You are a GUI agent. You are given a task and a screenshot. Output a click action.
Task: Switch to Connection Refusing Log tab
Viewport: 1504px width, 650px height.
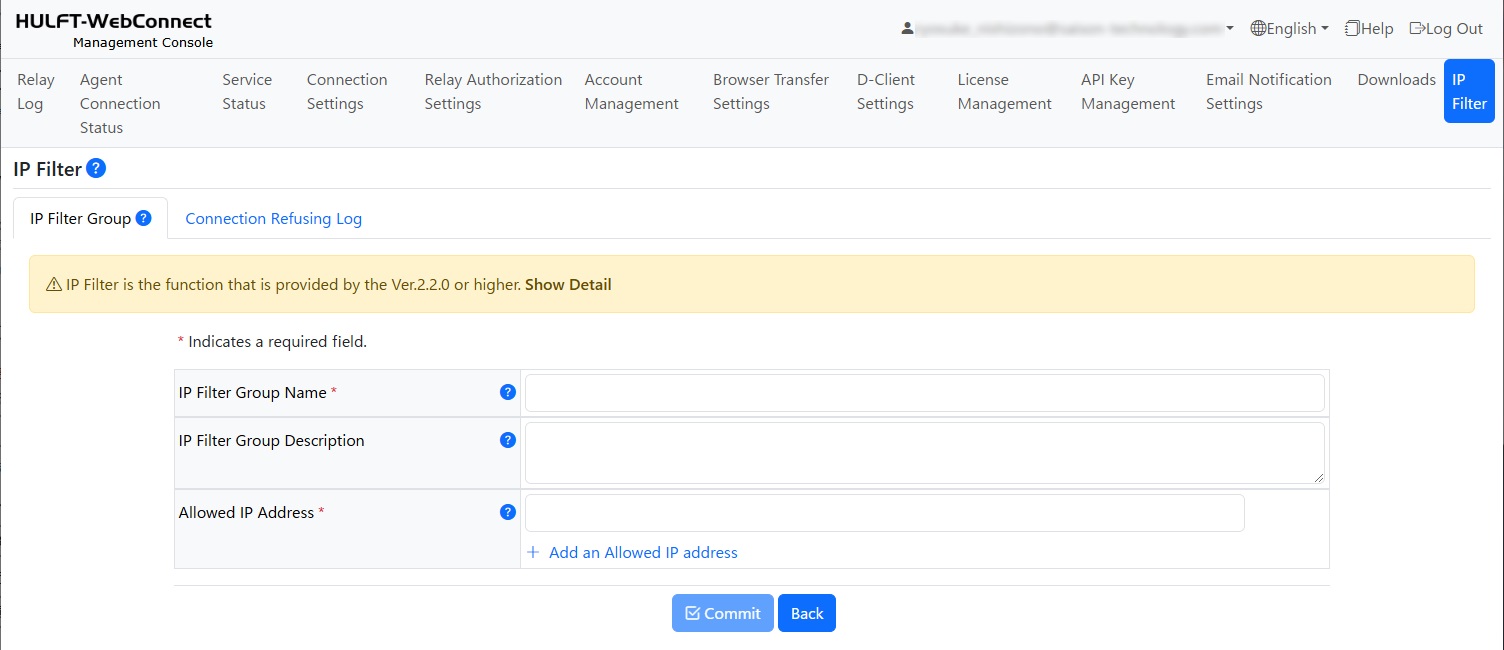pos(274,218)
